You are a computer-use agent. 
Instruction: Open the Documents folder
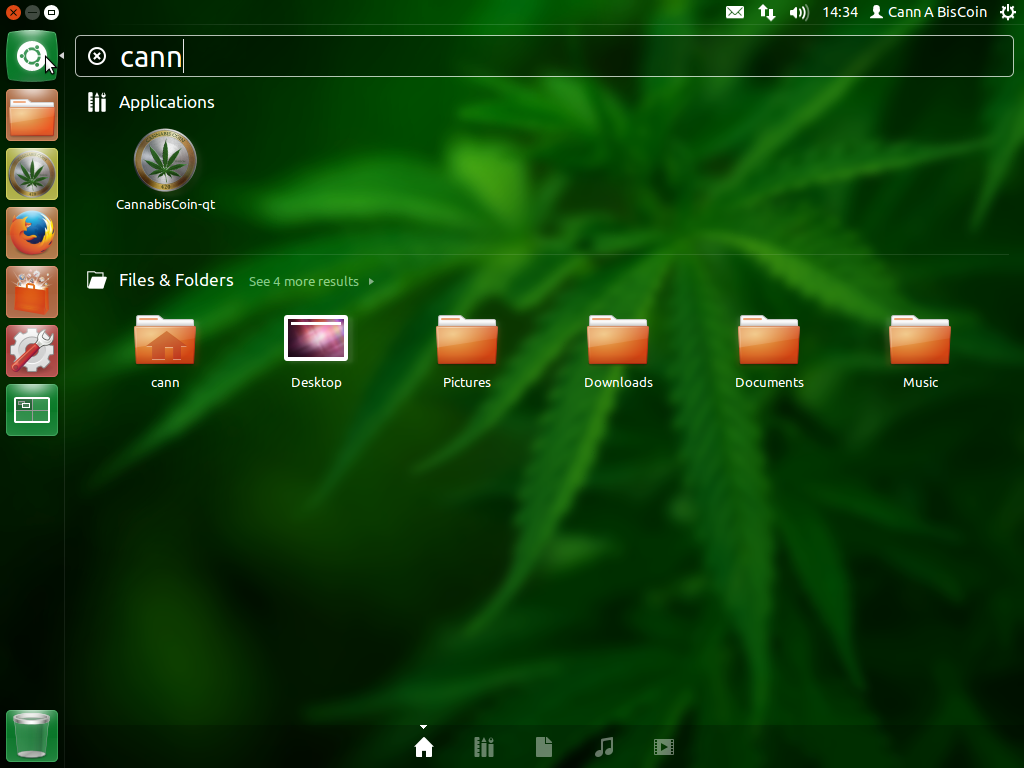[x=769, y=353]
